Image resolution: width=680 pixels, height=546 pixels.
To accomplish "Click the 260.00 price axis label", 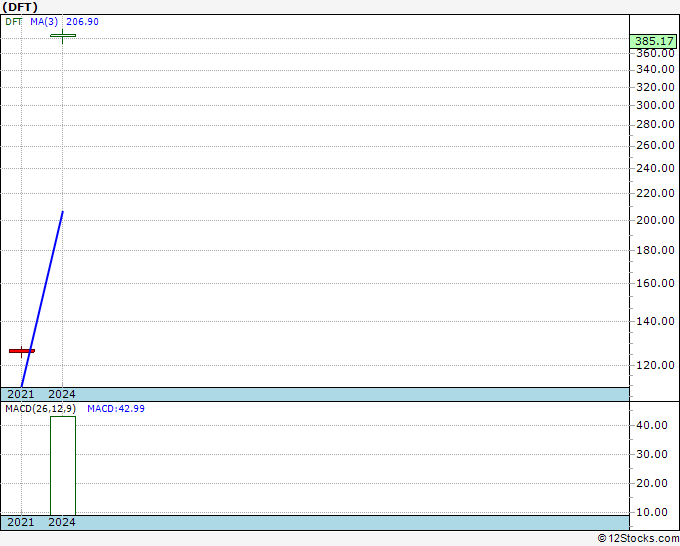I will tap(655, 145).
